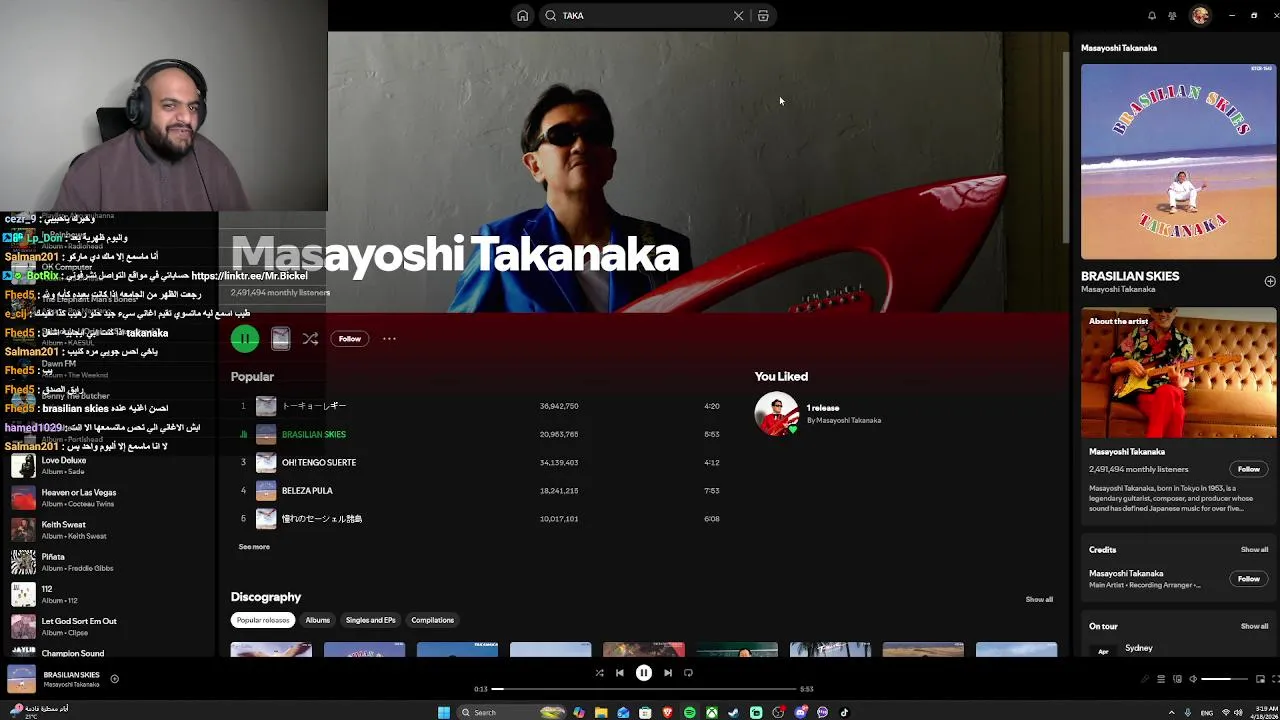Pause artist playback with green button
Viewport: 1280px width, 720px height.
tap(245, 339)
